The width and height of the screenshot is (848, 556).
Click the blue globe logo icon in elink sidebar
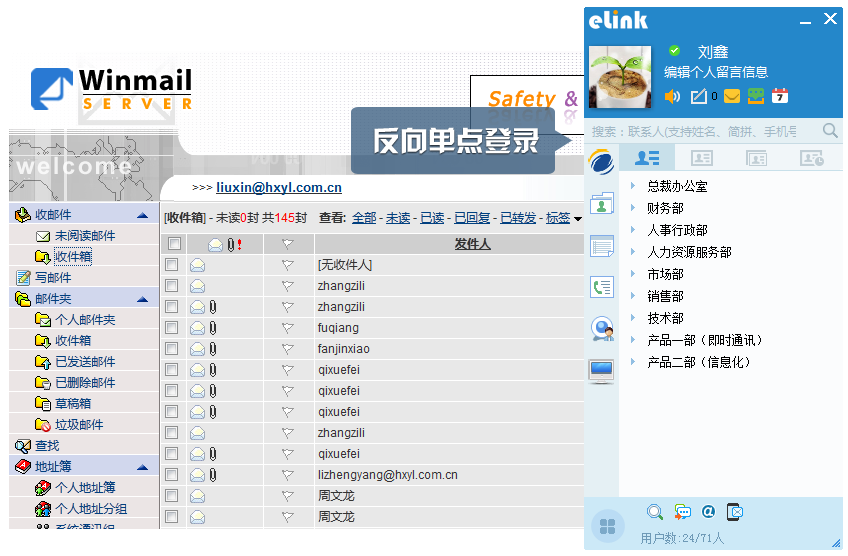coord(601,162)
